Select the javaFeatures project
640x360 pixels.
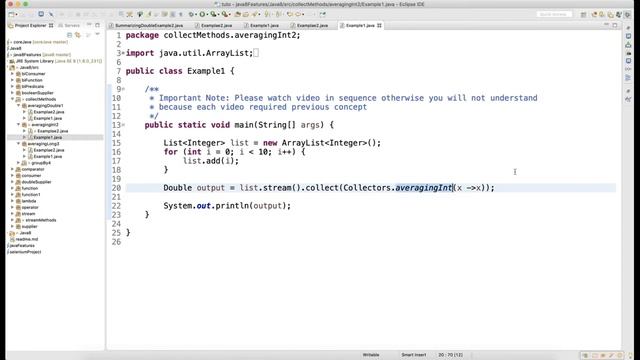(x=22, y=246)
